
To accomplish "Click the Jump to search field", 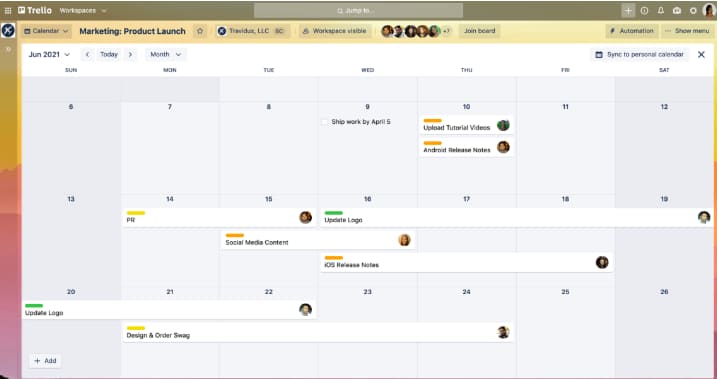I will tap(358, 11).
